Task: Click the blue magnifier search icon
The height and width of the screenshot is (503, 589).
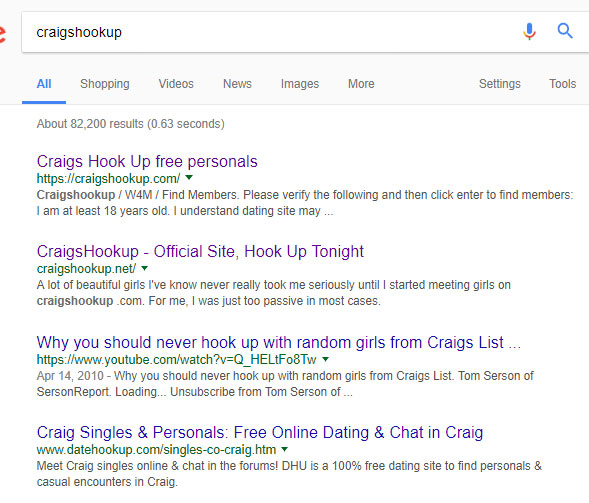Action: (x=565, y=31)
